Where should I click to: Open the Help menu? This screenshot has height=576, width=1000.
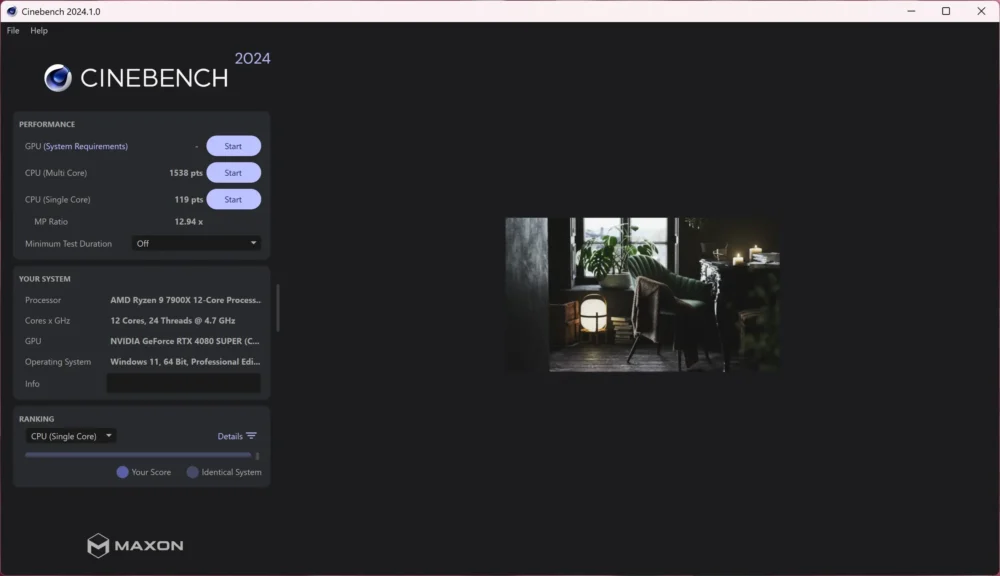click(39, 31)
